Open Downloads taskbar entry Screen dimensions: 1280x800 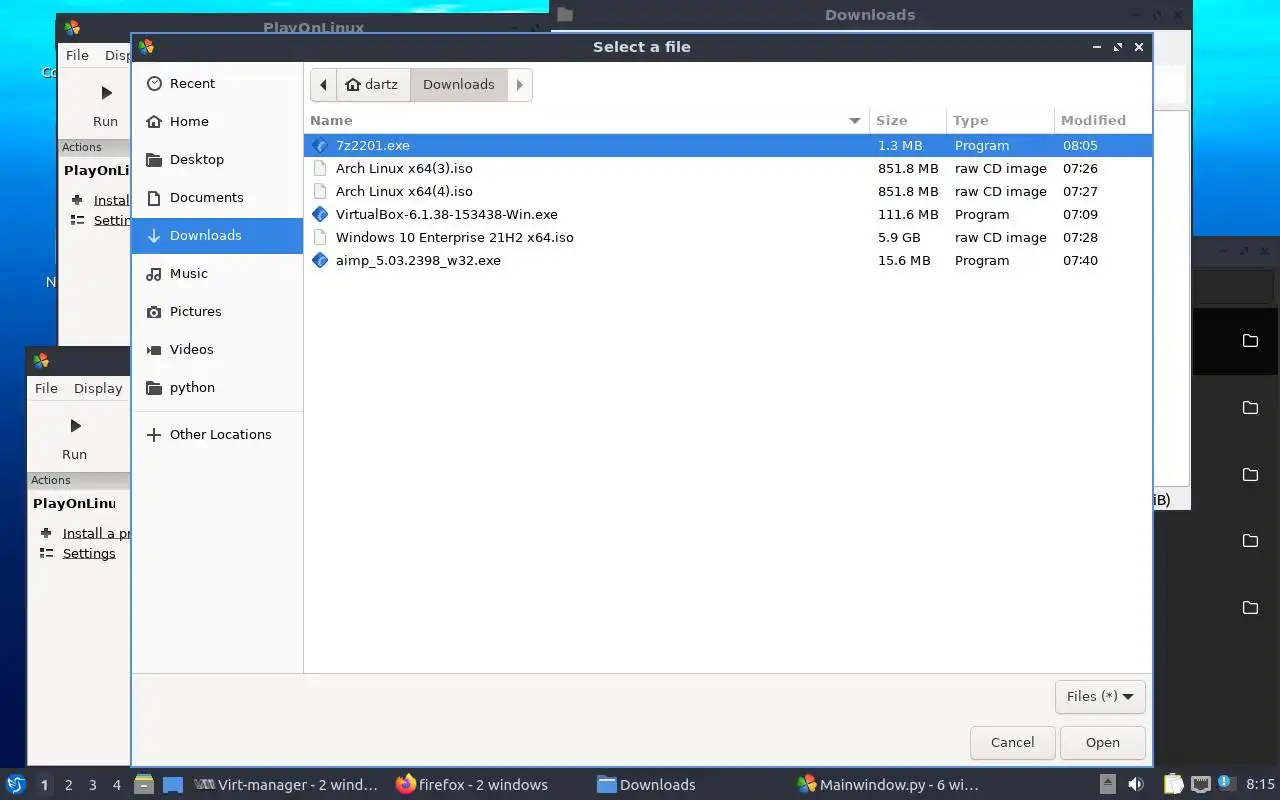click(646, 785)
